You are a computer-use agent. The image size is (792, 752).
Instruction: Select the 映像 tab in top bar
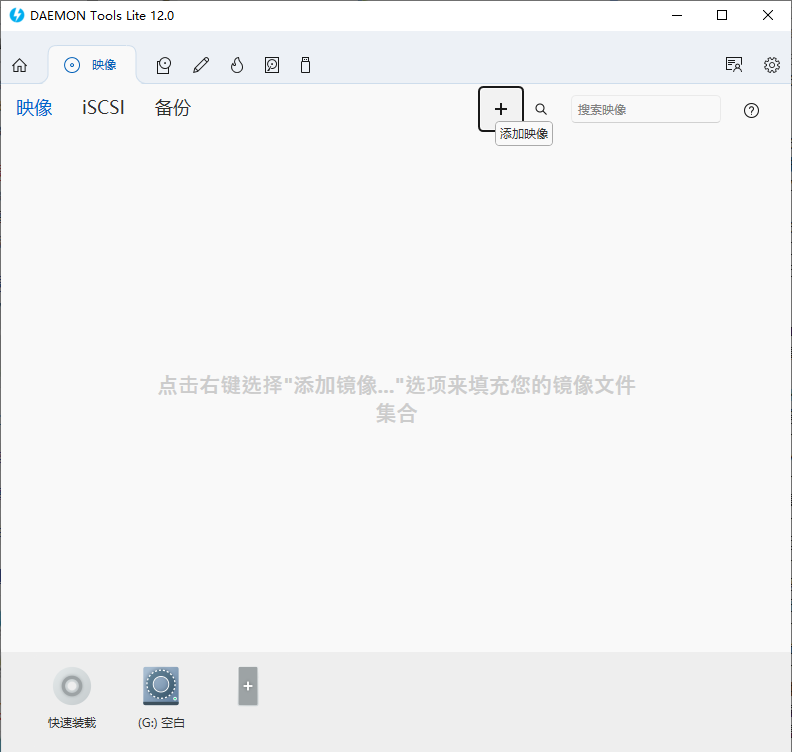coord(92,65)
